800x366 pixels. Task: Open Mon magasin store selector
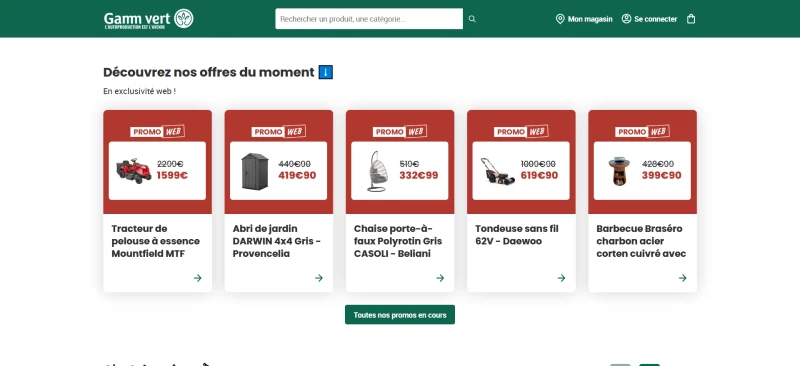click(x=584, y=19)
